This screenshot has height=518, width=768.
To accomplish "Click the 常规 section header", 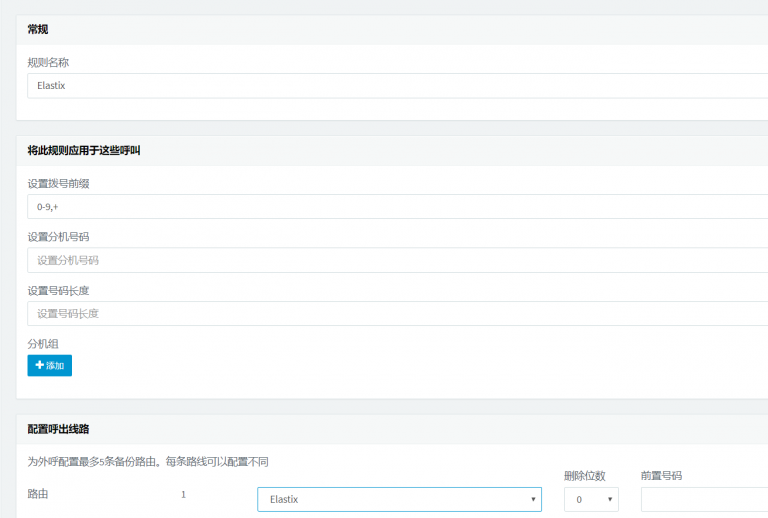I will click(38, 30).
